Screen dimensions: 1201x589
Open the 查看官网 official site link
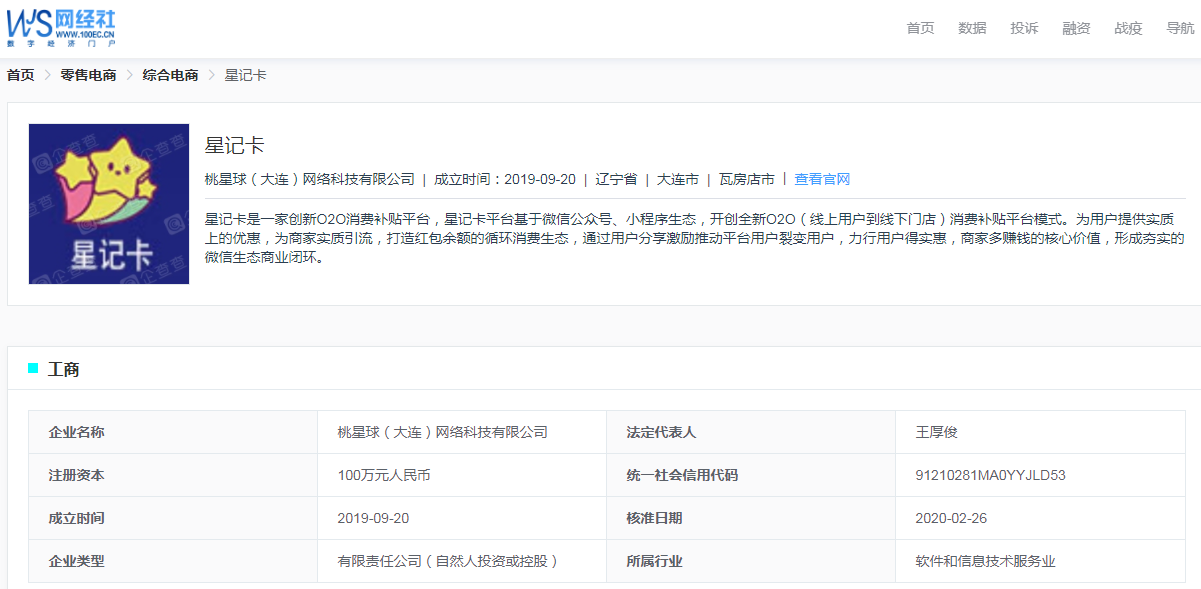coord(822,180)
